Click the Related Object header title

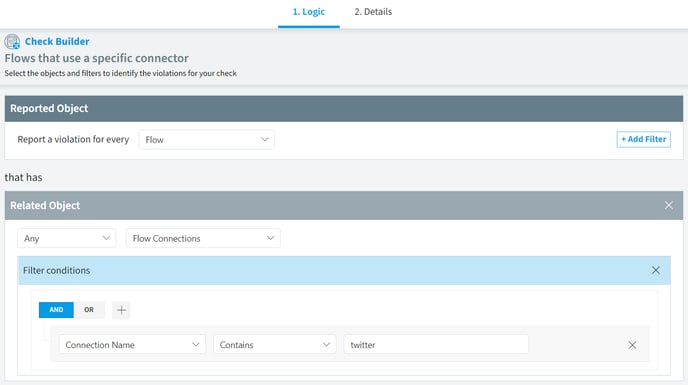click(45, 205)
